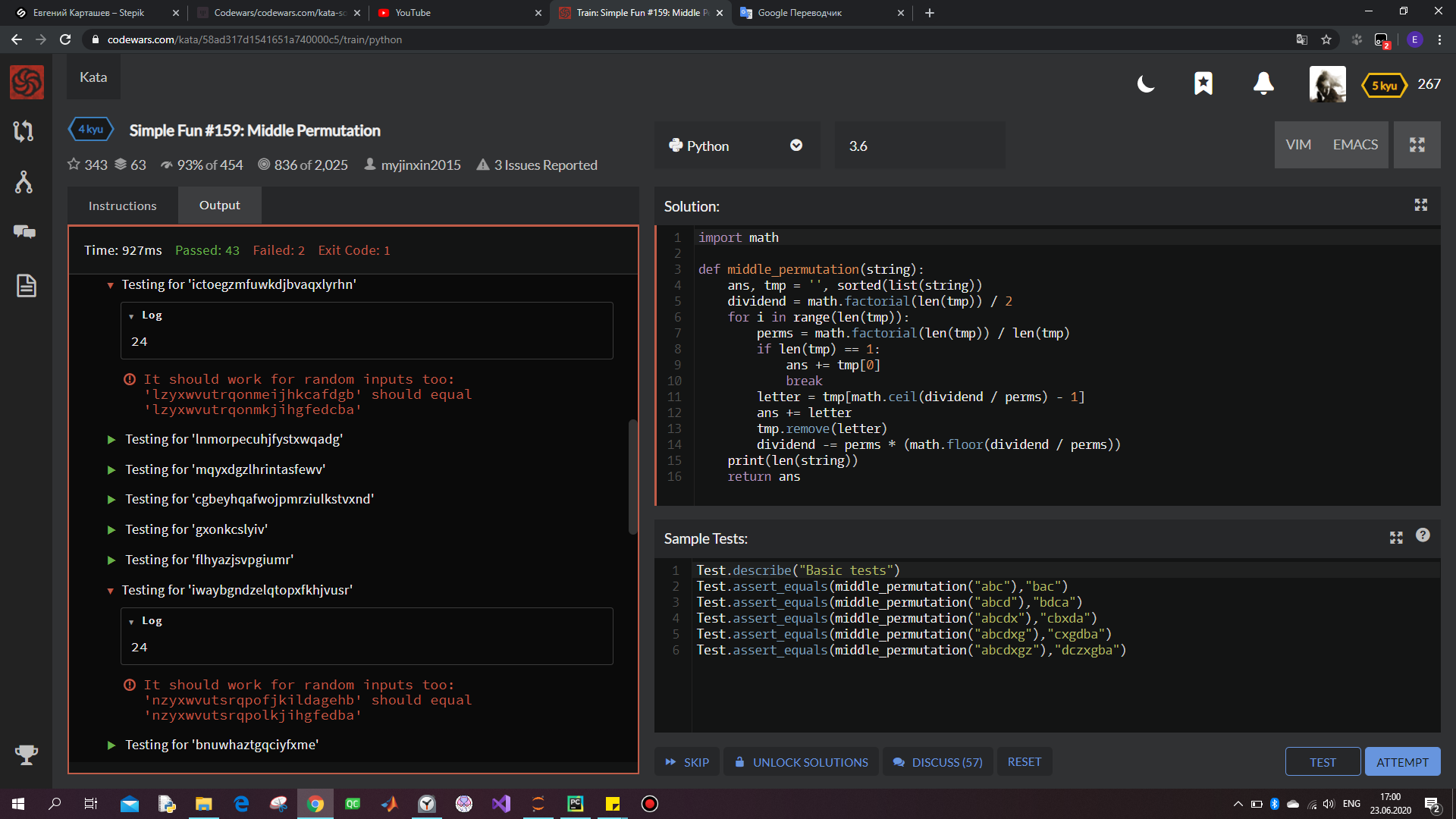
Task: Enable VIM editor mode
Action: pyautogui.click(x=1298, y=144)
